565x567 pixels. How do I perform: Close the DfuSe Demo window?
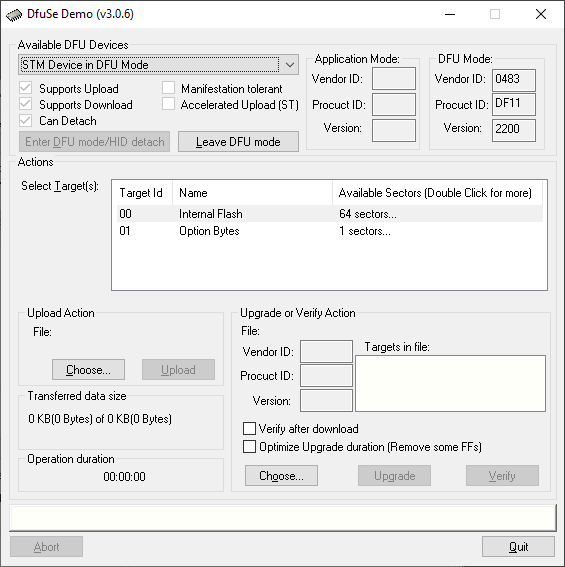coord(541,14)
